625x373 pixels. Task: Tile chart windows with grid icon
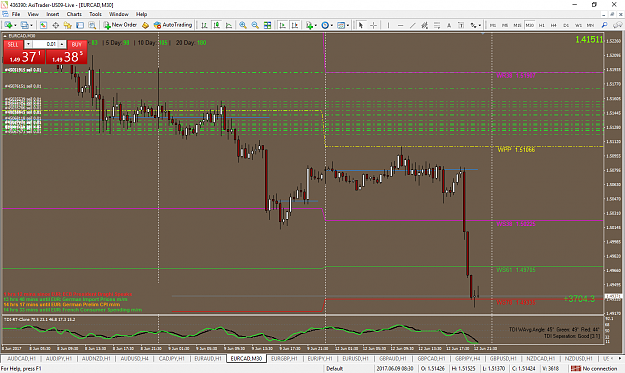point(267,25)
